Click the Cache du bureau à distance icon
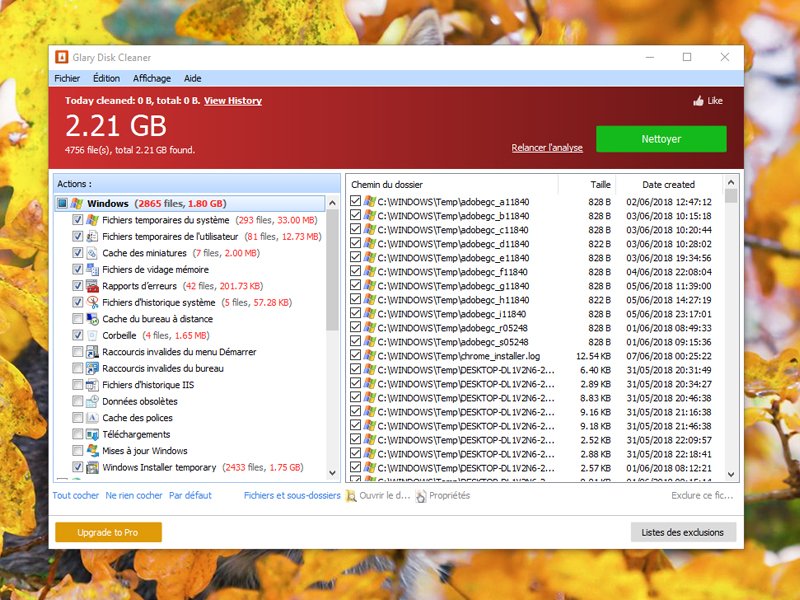 click(x=92, y=319)
